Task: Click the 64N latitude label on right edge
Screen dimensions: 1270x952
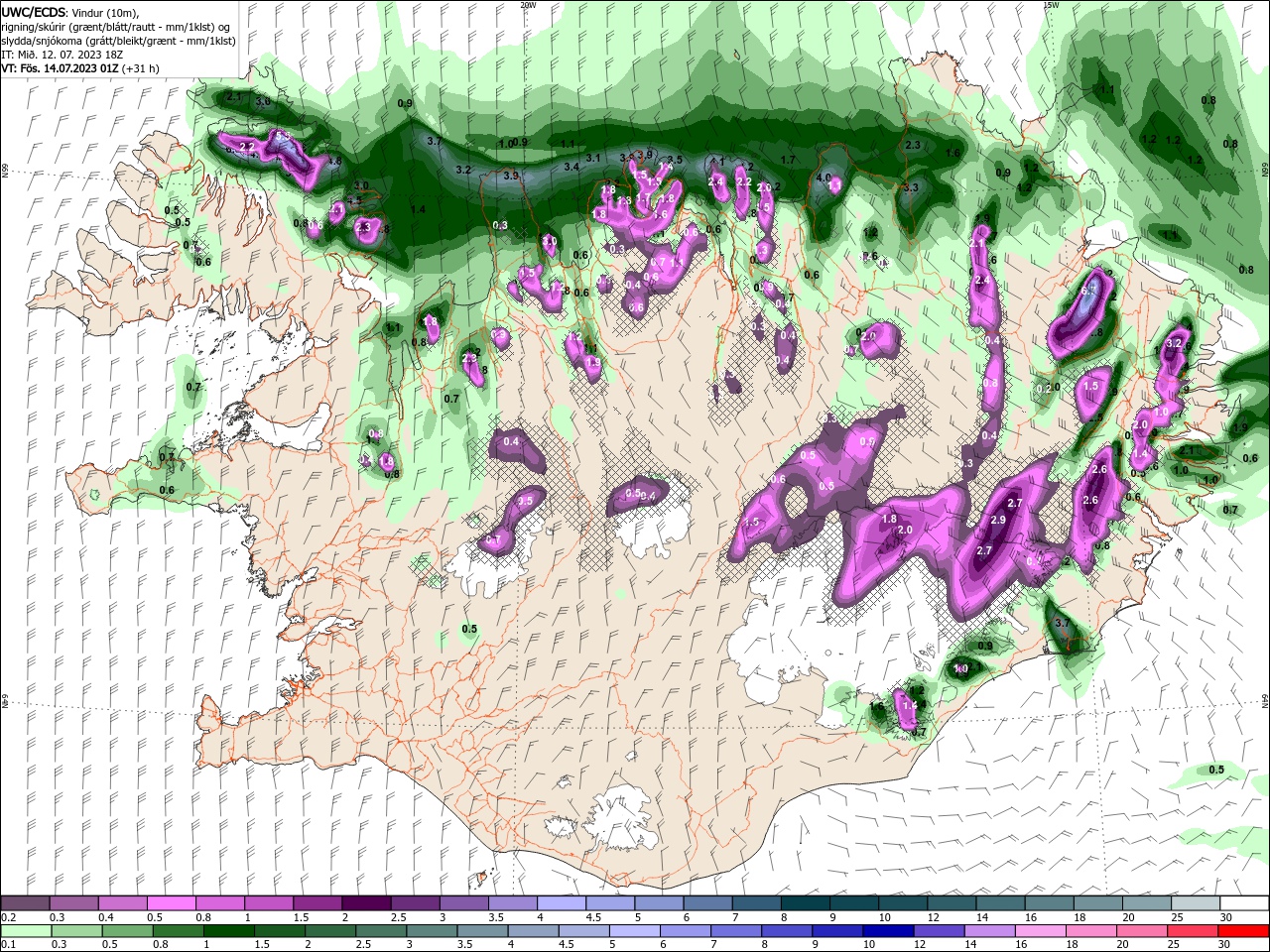Action: click(1265, 700)
